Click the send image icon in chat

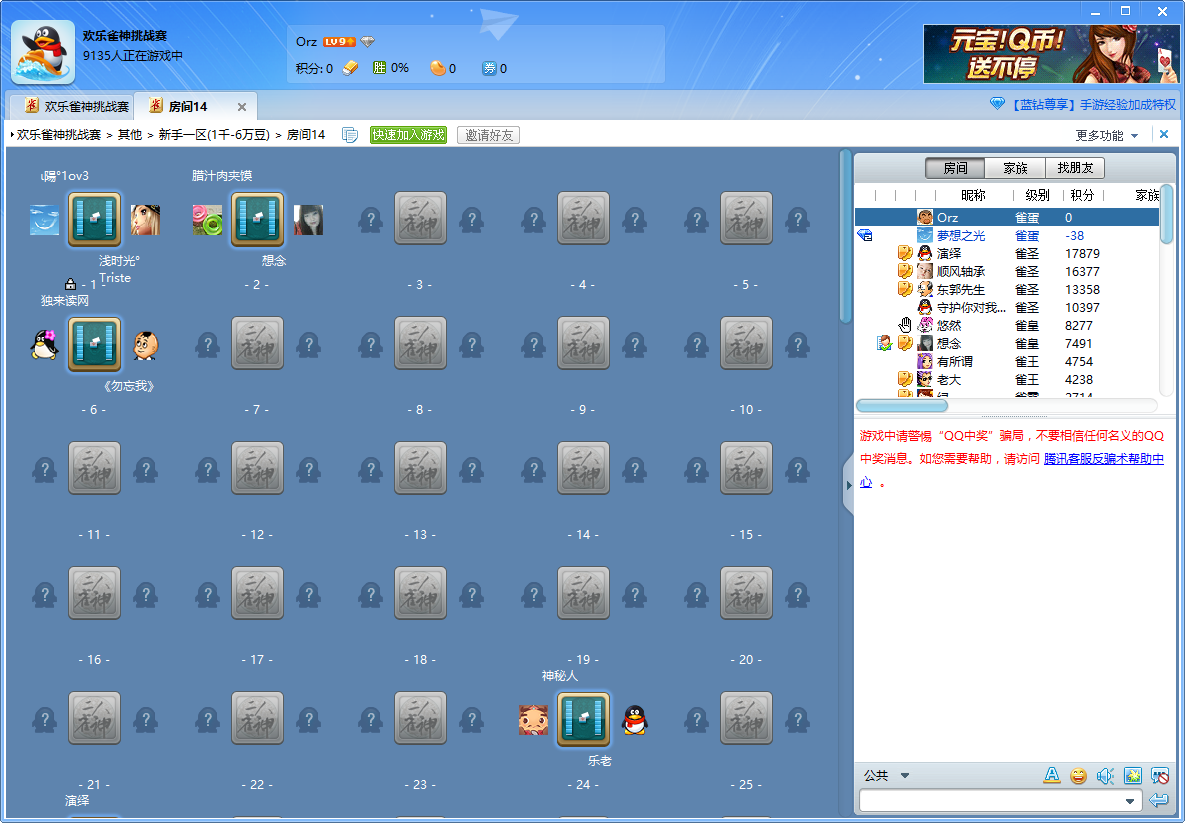(x=1133, y=775)
